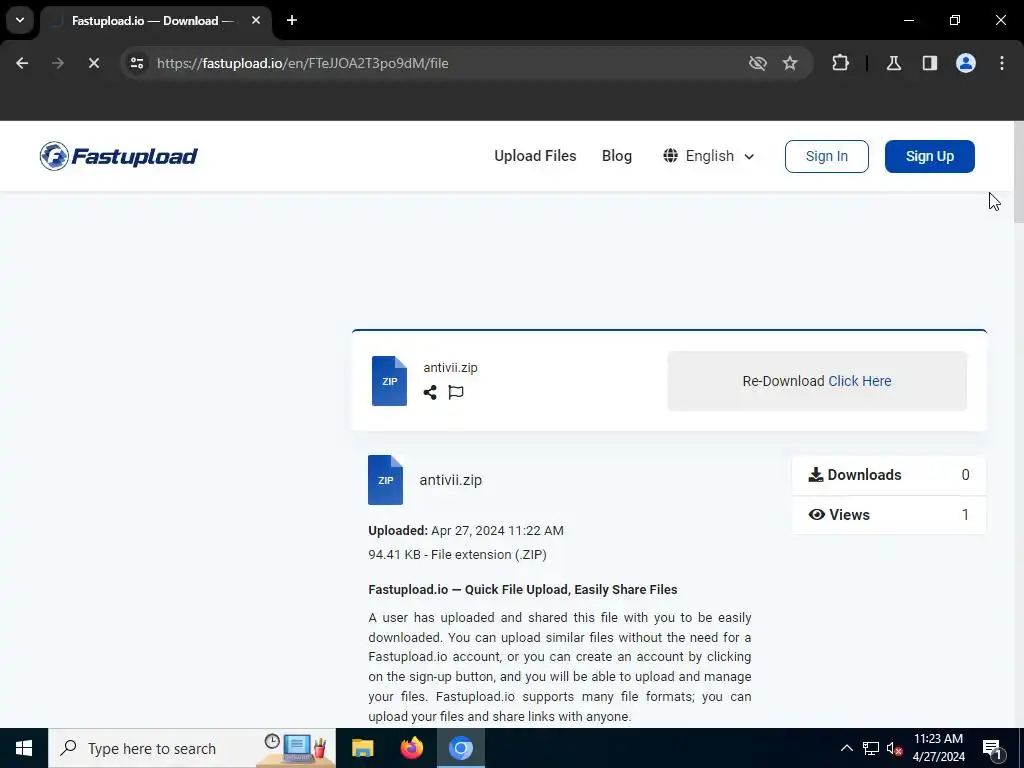
Task: Open the notification center icon
Action: tap(992, 749)
